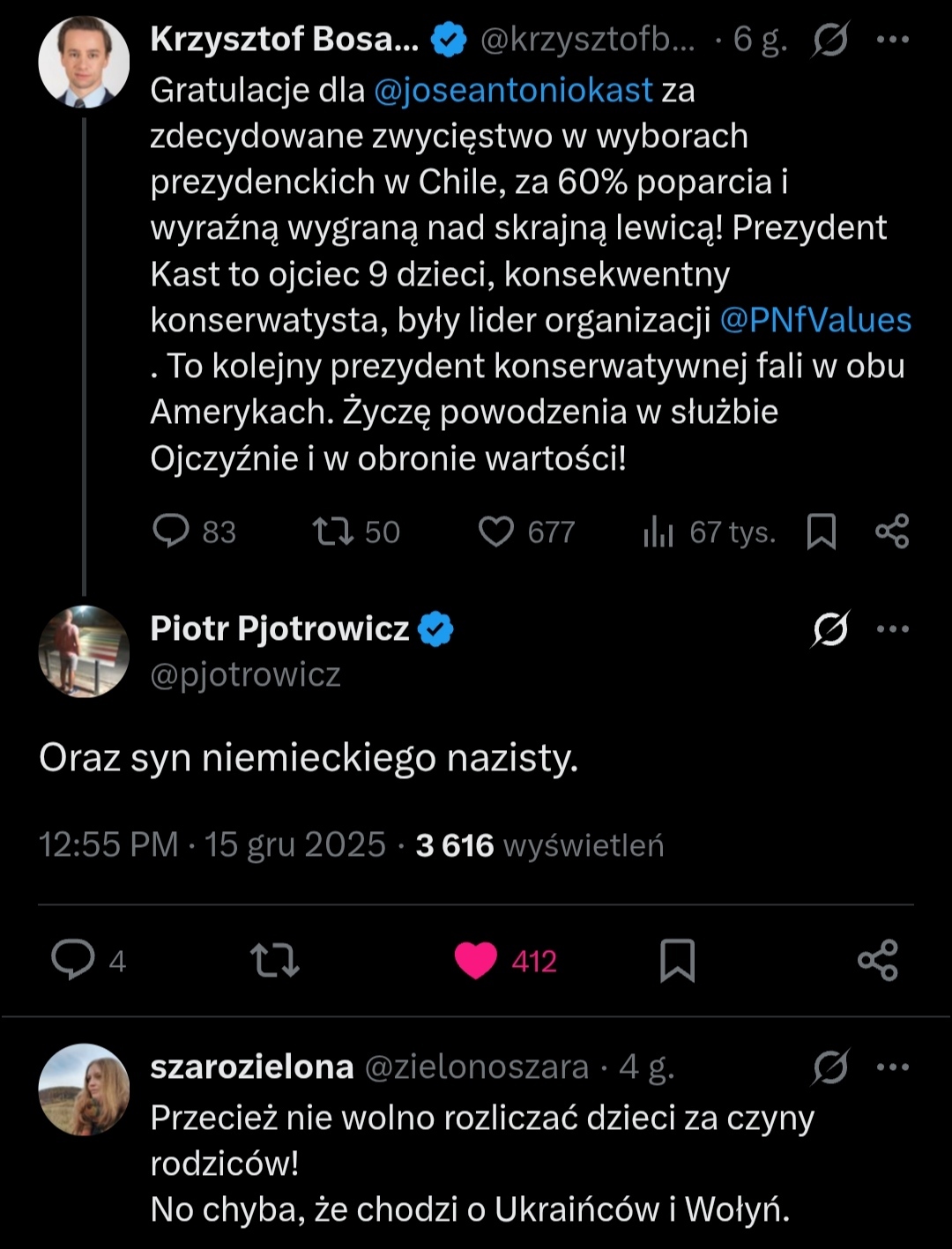952x1249 pixels.
Task: Bookmark Piotr Pjotrowicz's tweet
Action: pyautogui.click(x=677, y=960)
